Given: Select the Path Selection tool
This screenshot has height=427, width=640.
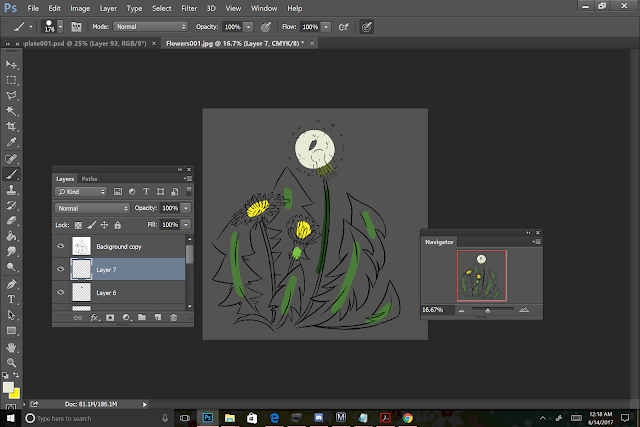Looking at the screenshot, I should [x=11, y=315].
